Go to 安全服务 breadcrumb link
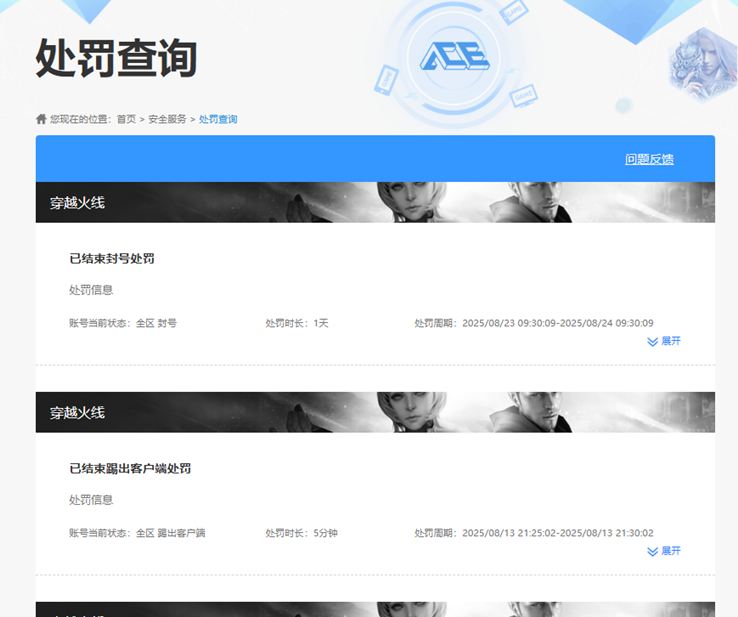The width and height of the screenshot is (738, 617). [x=167, y=119]
